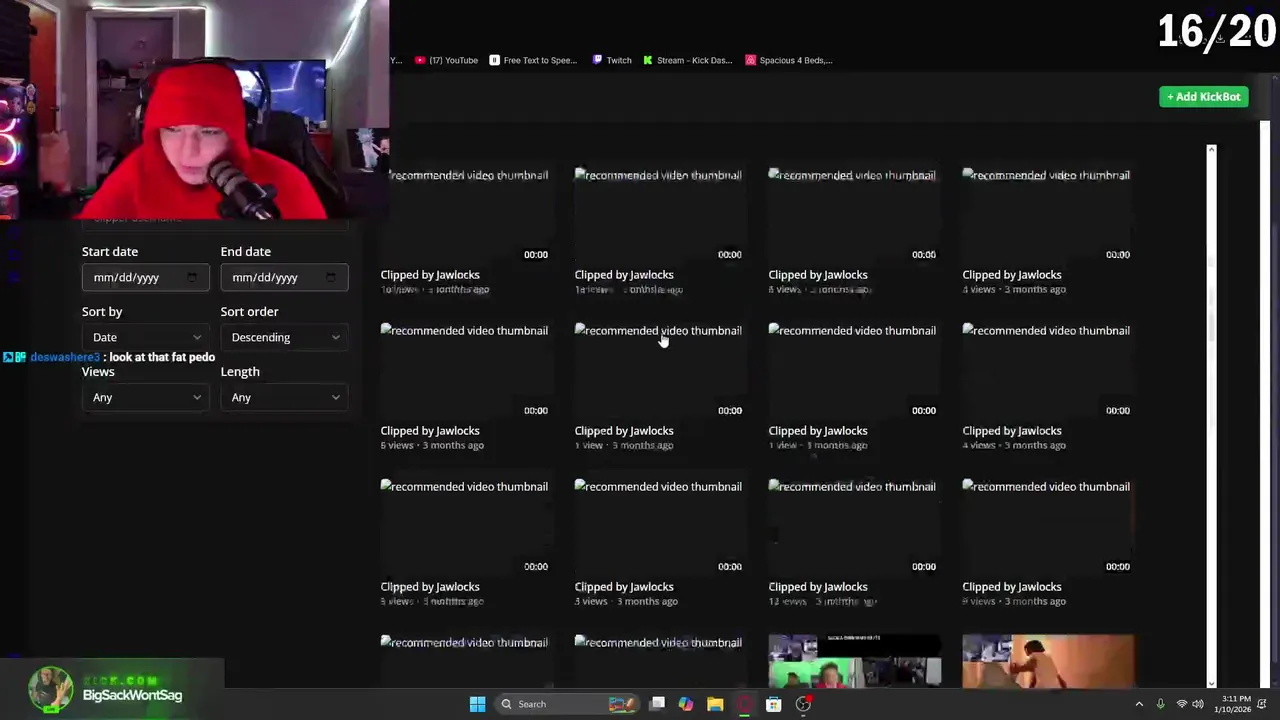Click the clips list scrollbar up arrow
The height and width of the screenshot is (720, 1280).
(1211, 150)
